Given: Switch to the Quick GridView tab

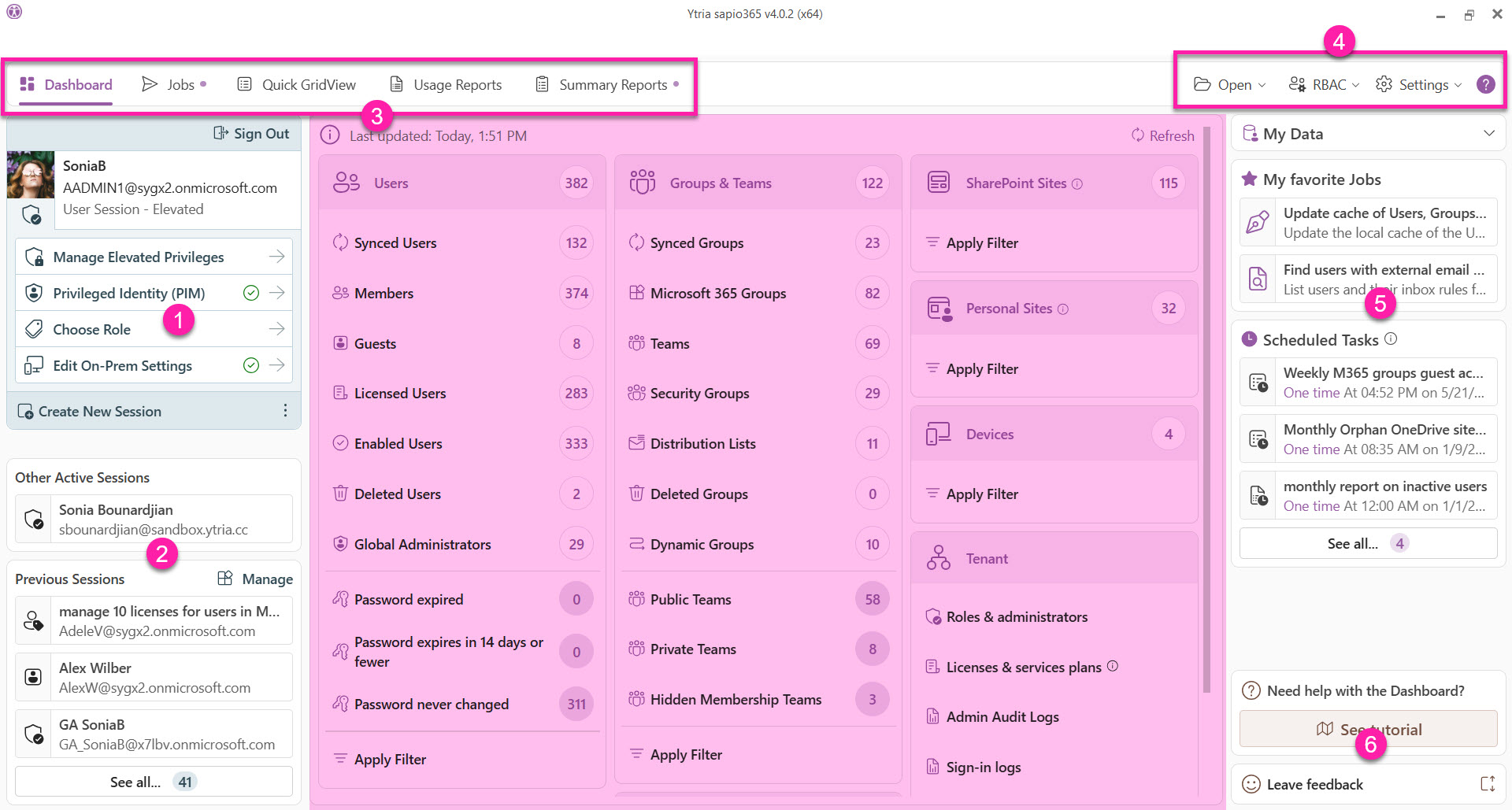Looking at the screenshot, I should pyautogui.click(x=297, y=84).
